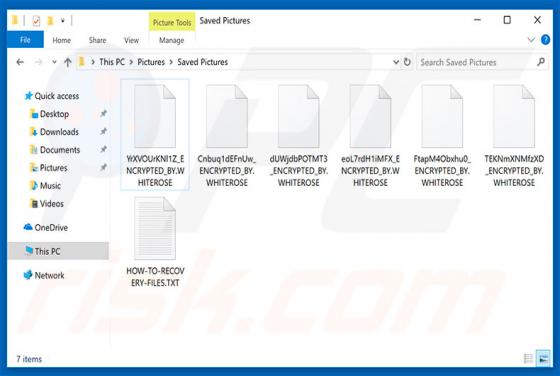Image resolution: width=560 pixels, height=376 pixels.
Task: Switch to details view layout icon
Action: (528, 358)
